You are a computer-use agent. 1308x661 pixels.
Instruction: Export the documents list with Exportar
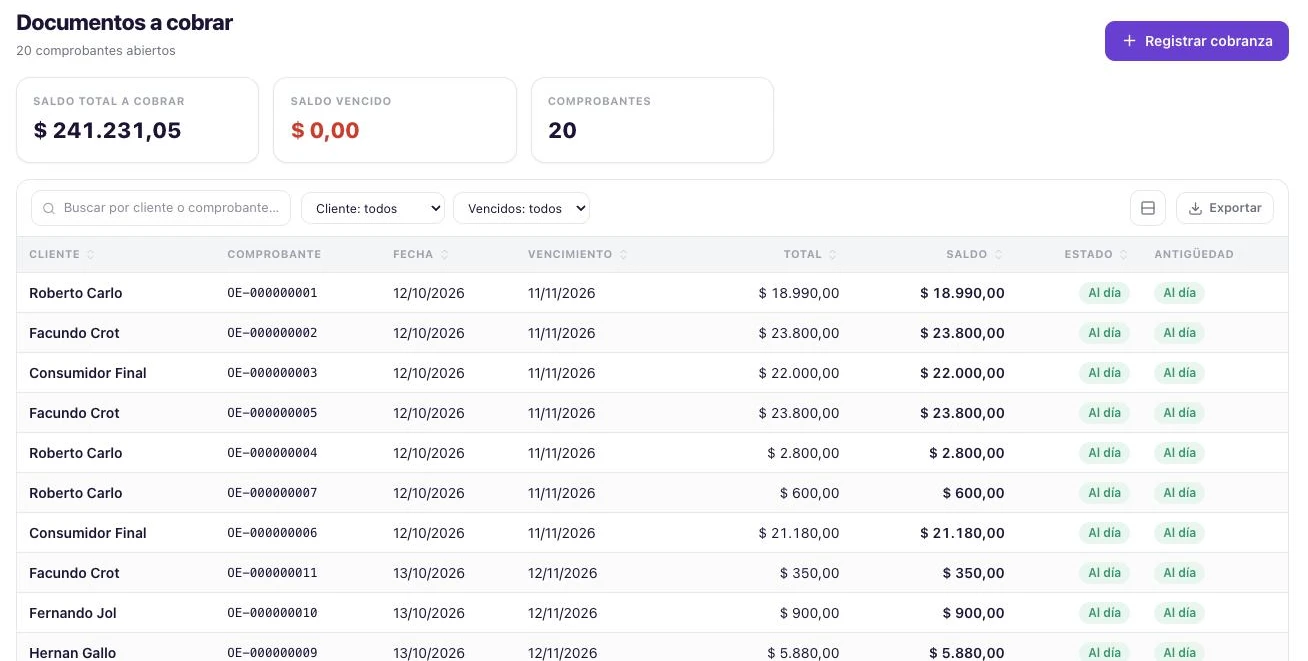coord(1224,208)
